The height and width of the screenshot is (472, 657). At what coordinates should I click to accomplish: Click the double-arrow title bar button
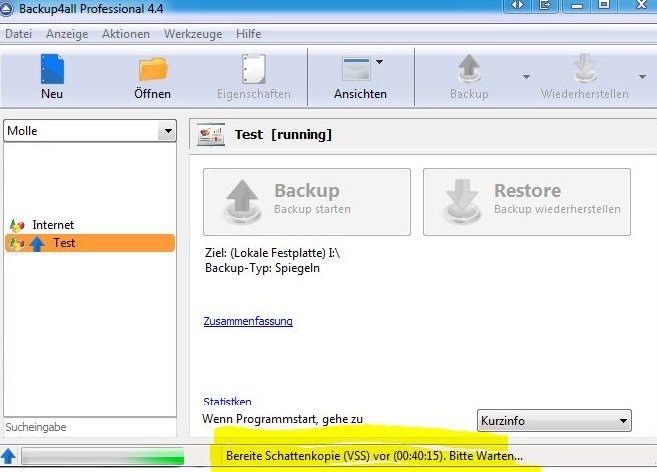coord(518,5)
